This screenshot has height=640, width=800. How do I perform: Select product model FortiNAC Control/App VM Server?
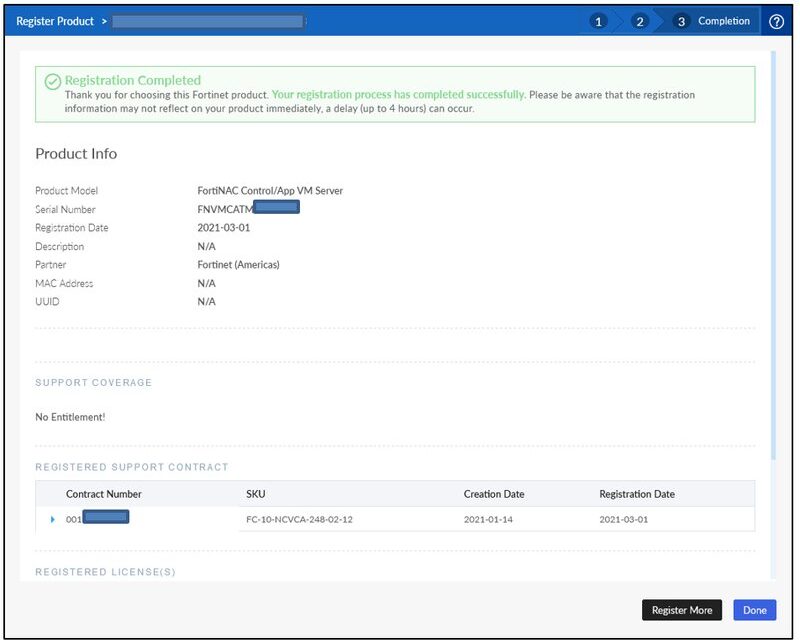click(x=270, y=191)
